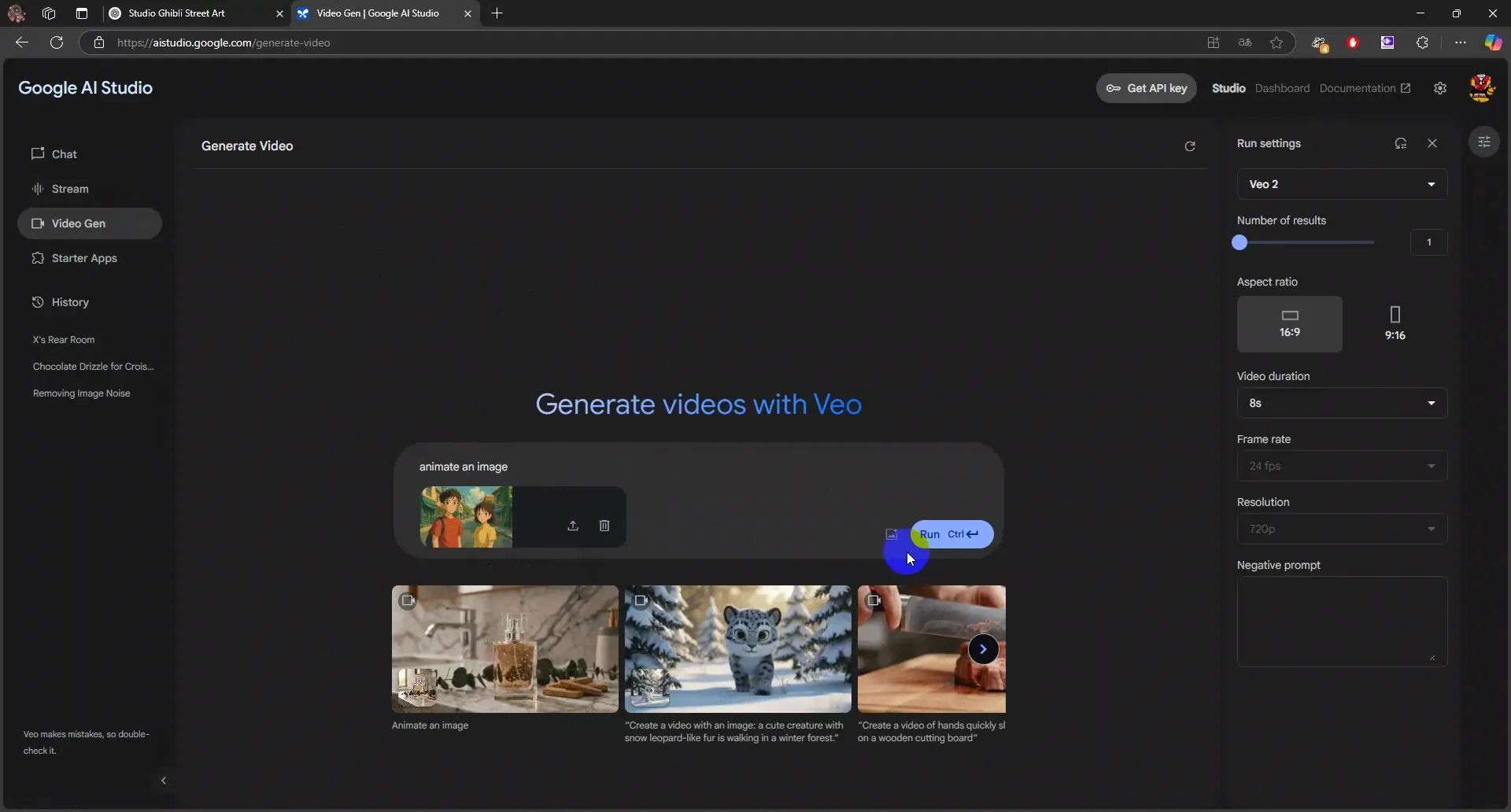Viewport: 1511px width, 812px height.
Task: Open the X's Rear Room history entry
Action: click(x=64, y=340)
